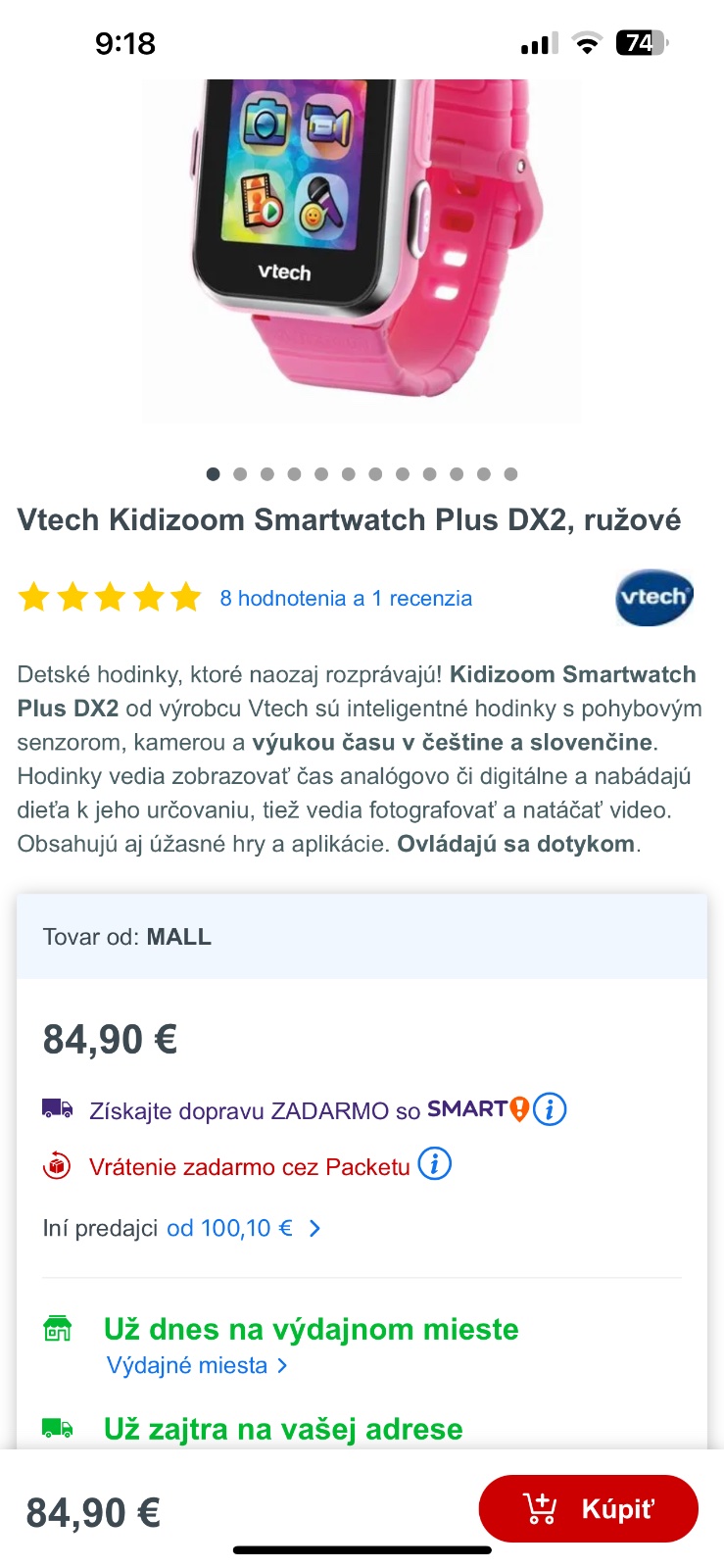Select the sixth image carousel dot
The height and width of the screenshot is (1568, 724).
click(348, 474)
